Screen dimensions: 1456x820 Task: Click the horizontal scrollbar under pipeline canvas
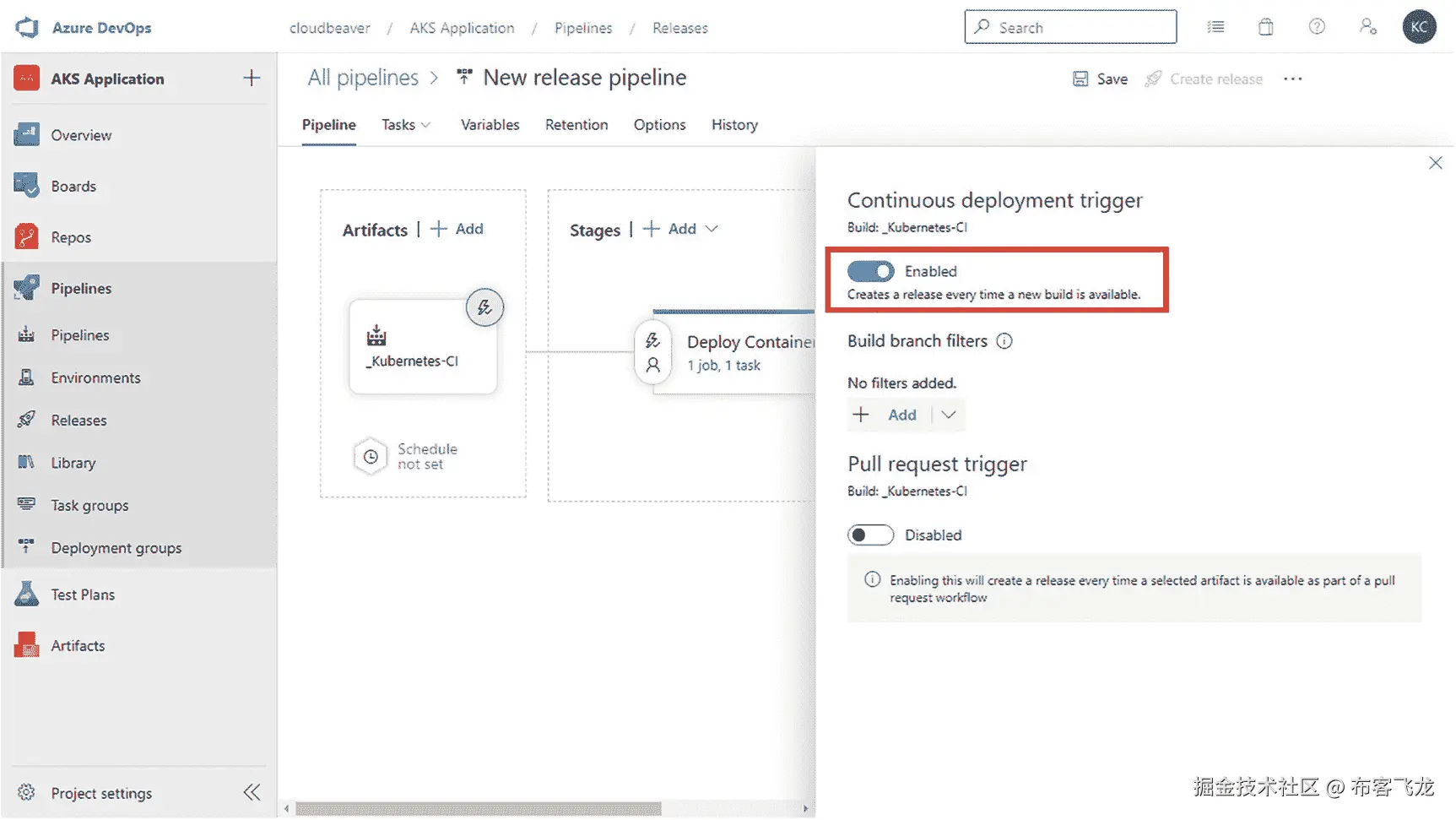tap(479, 809)
